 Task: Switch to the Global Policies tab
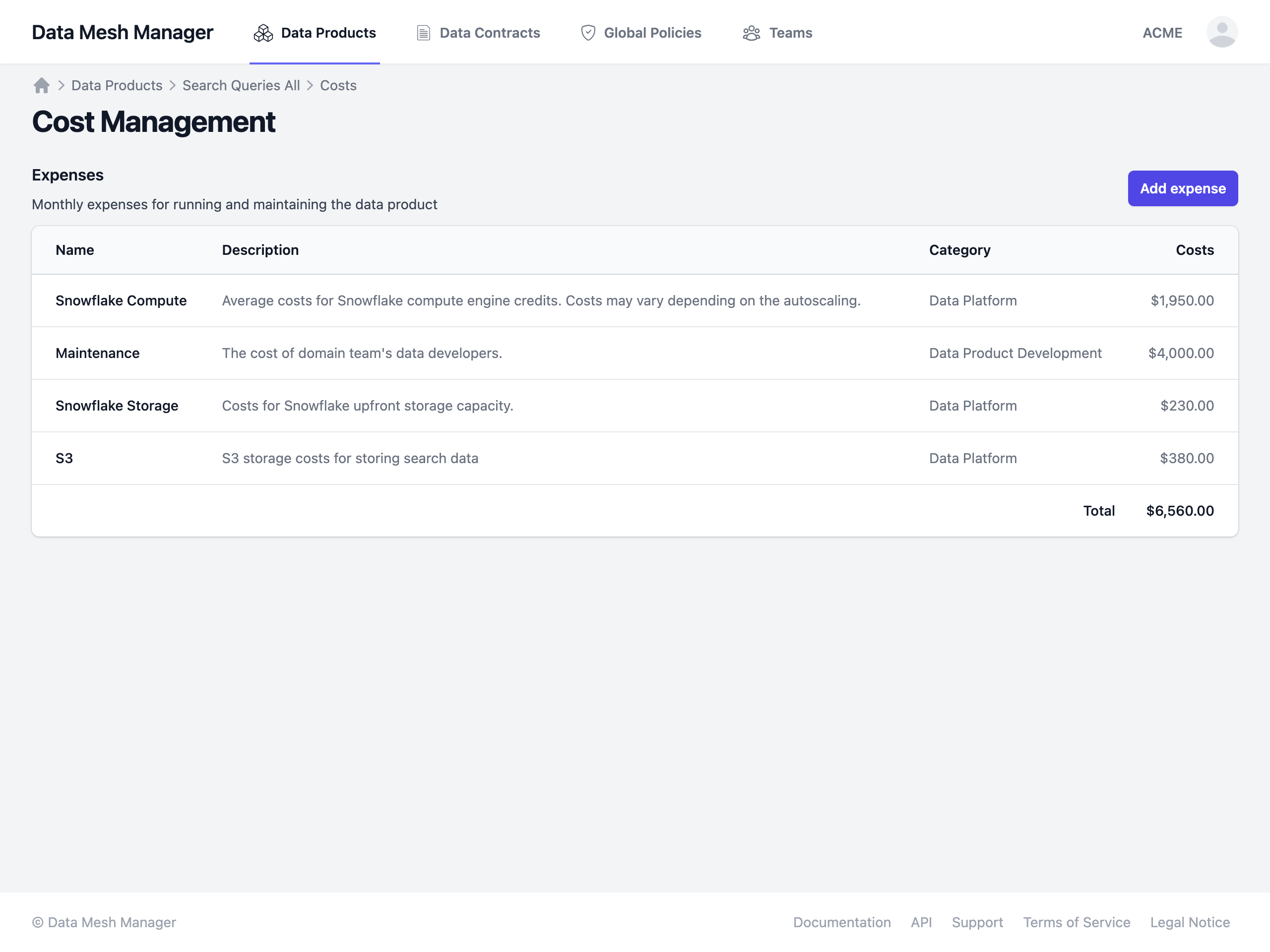[652, 33]
